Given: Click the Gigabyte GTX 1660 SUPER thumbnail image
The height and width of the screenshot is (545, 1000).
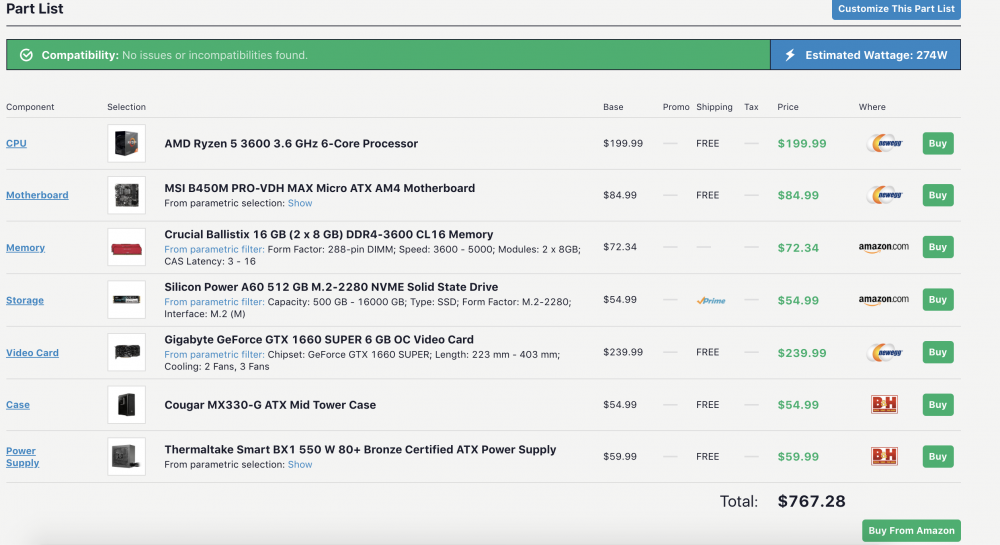Looking at the screenshot, I should click(x=127, y=352).
